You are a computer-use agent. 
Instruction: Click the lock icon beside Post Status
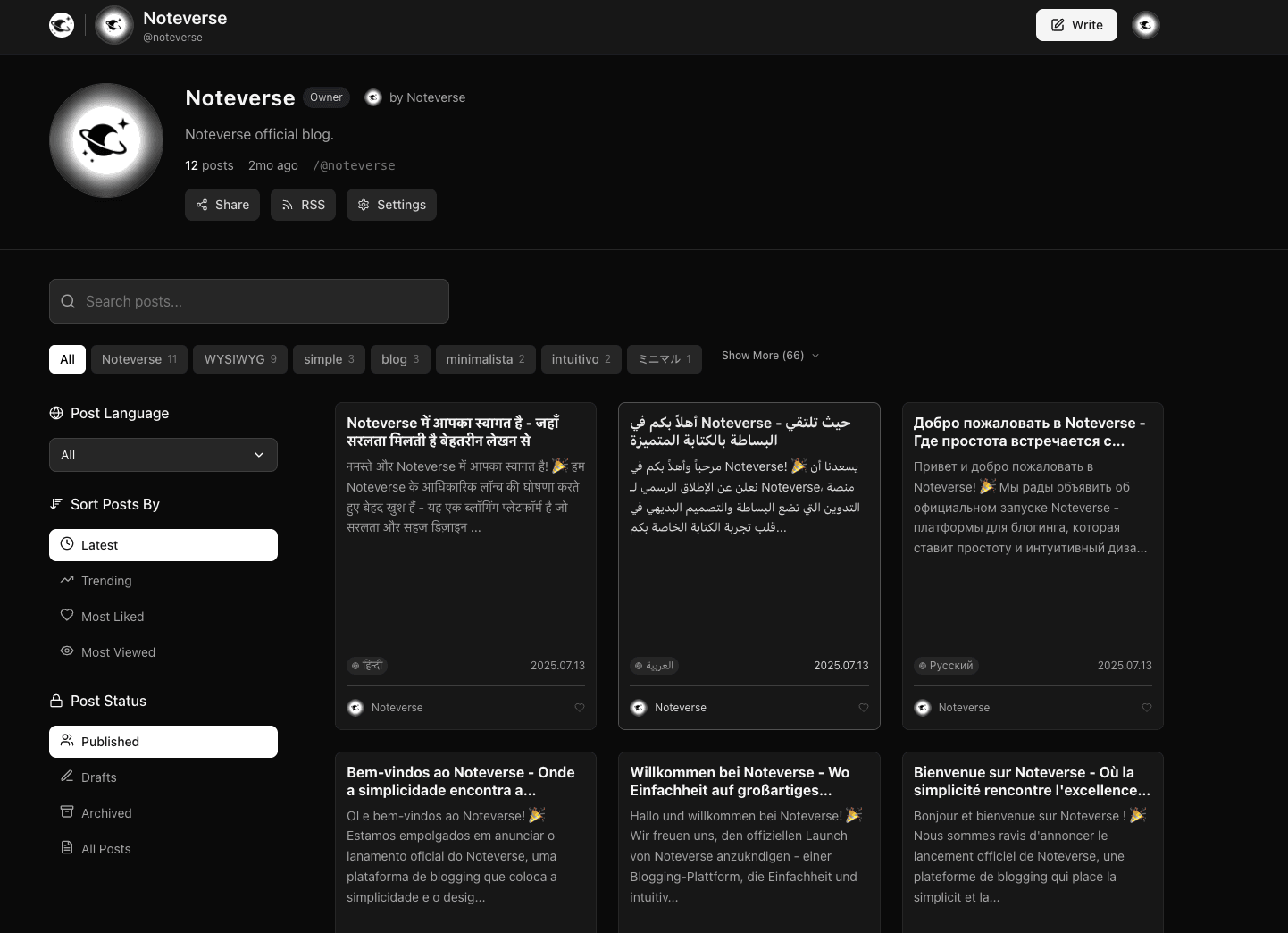pyautogui.click(x=56, y=701)
